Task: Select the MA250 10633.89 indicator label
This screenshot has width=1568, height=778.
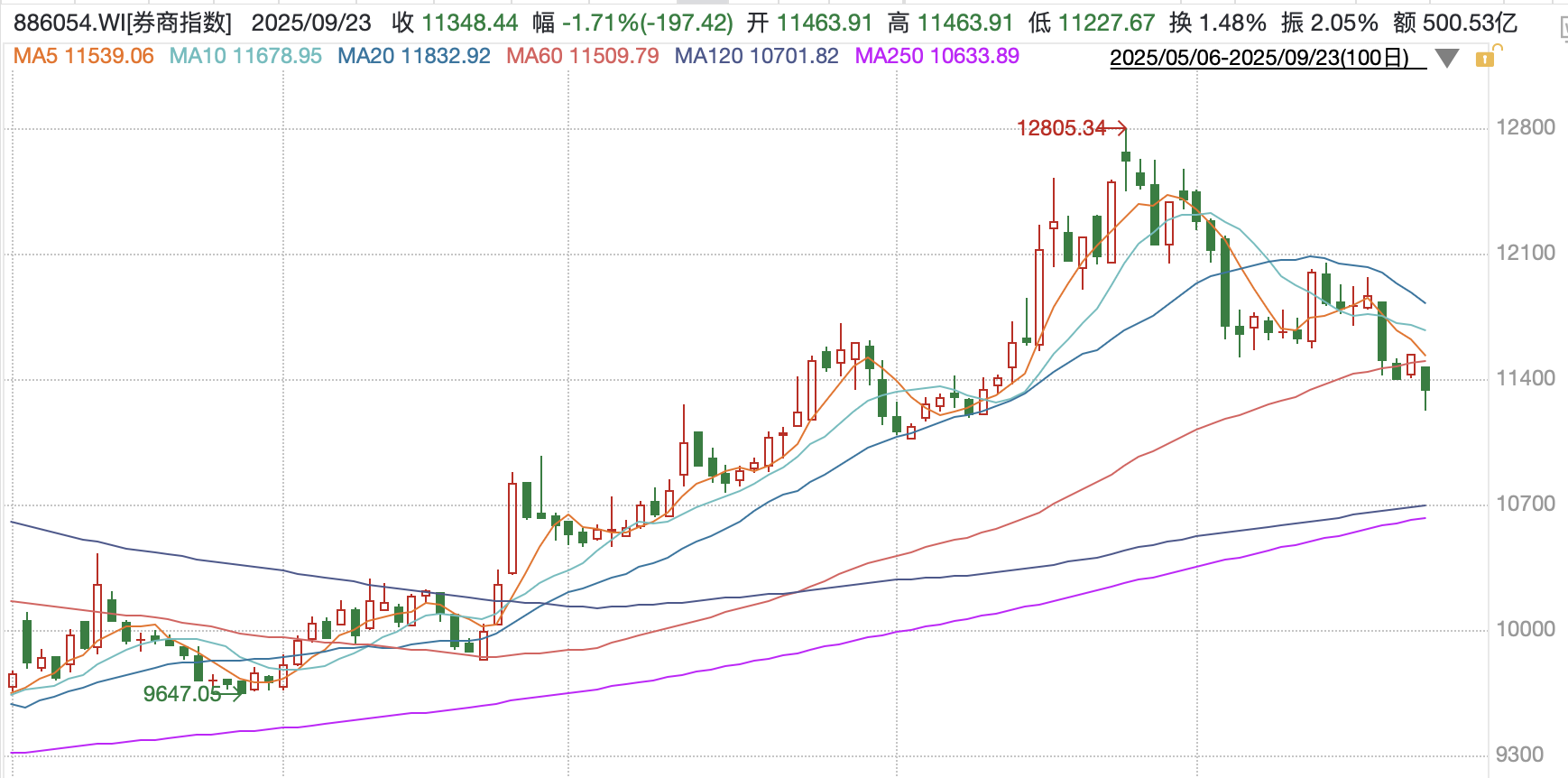Action: click(x=937, y=56)
